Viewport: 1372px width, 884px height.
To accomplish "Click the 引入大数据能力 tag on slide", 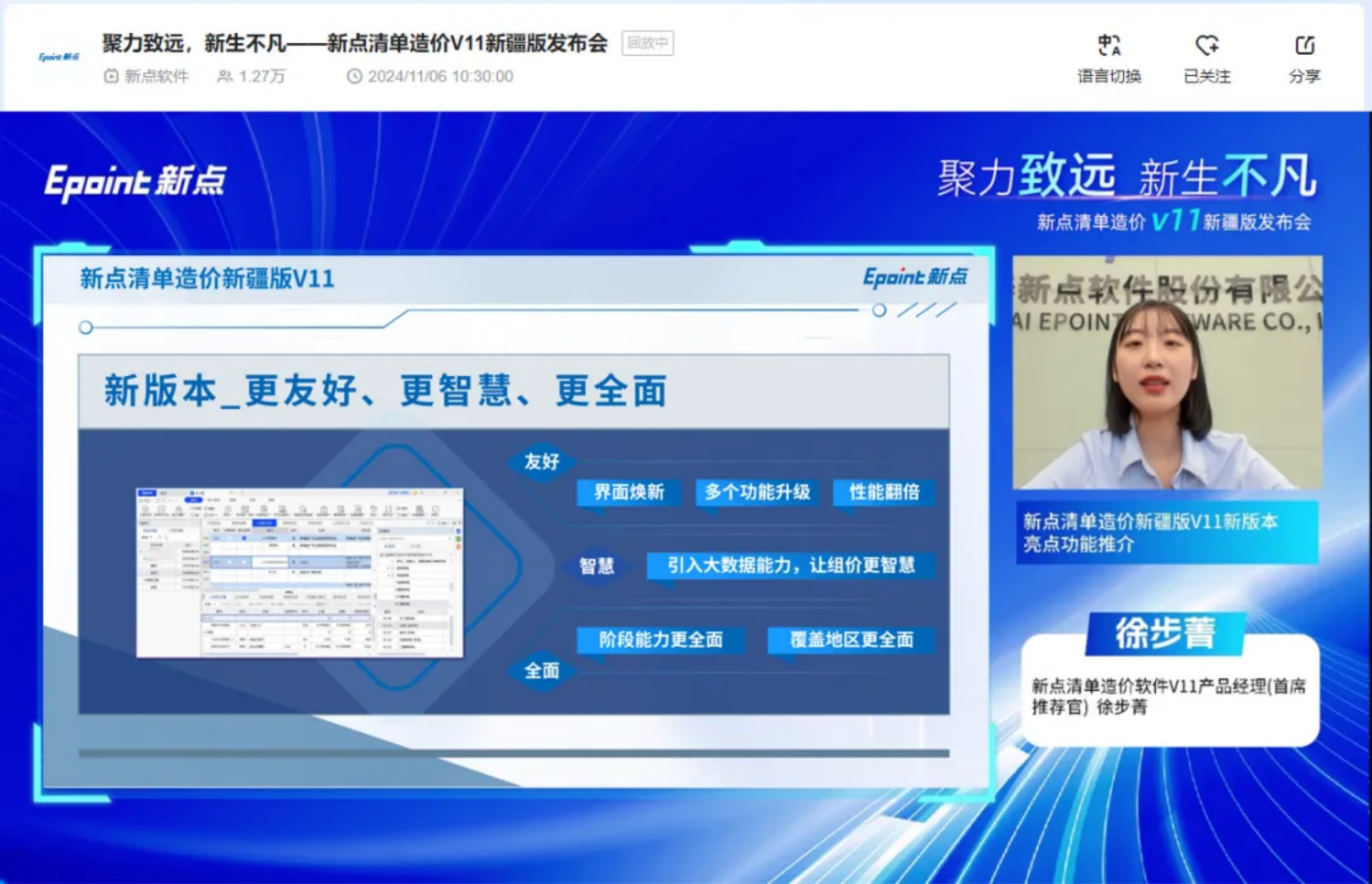I will (x=791, y=566).
